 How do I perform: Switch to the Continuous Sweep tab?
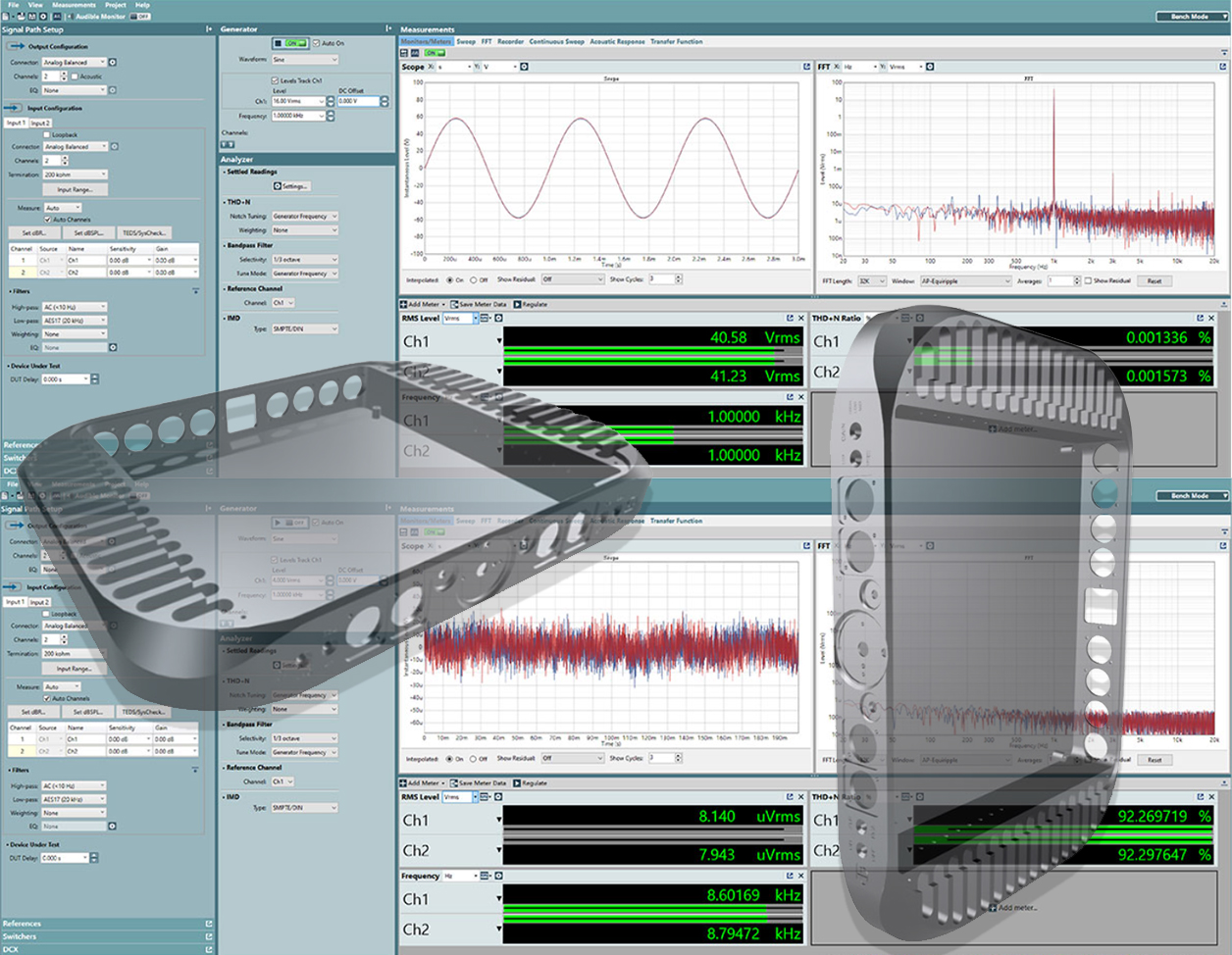[x=556, y=41]
